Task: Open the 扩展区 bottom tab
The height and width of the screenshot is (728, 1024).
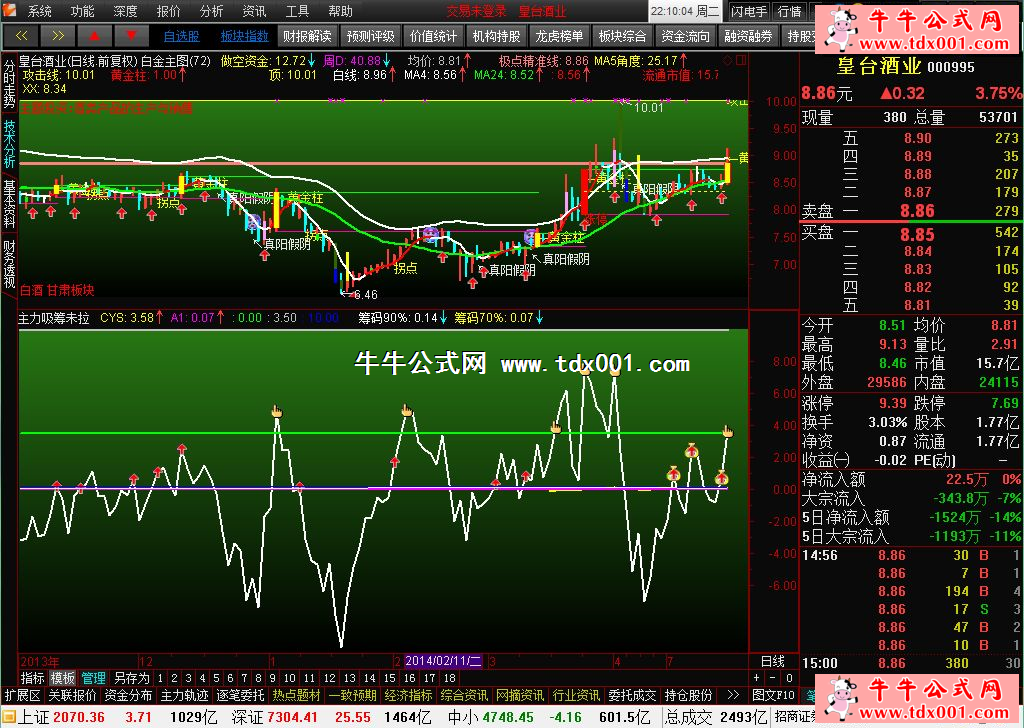Action: click(22, 695)
